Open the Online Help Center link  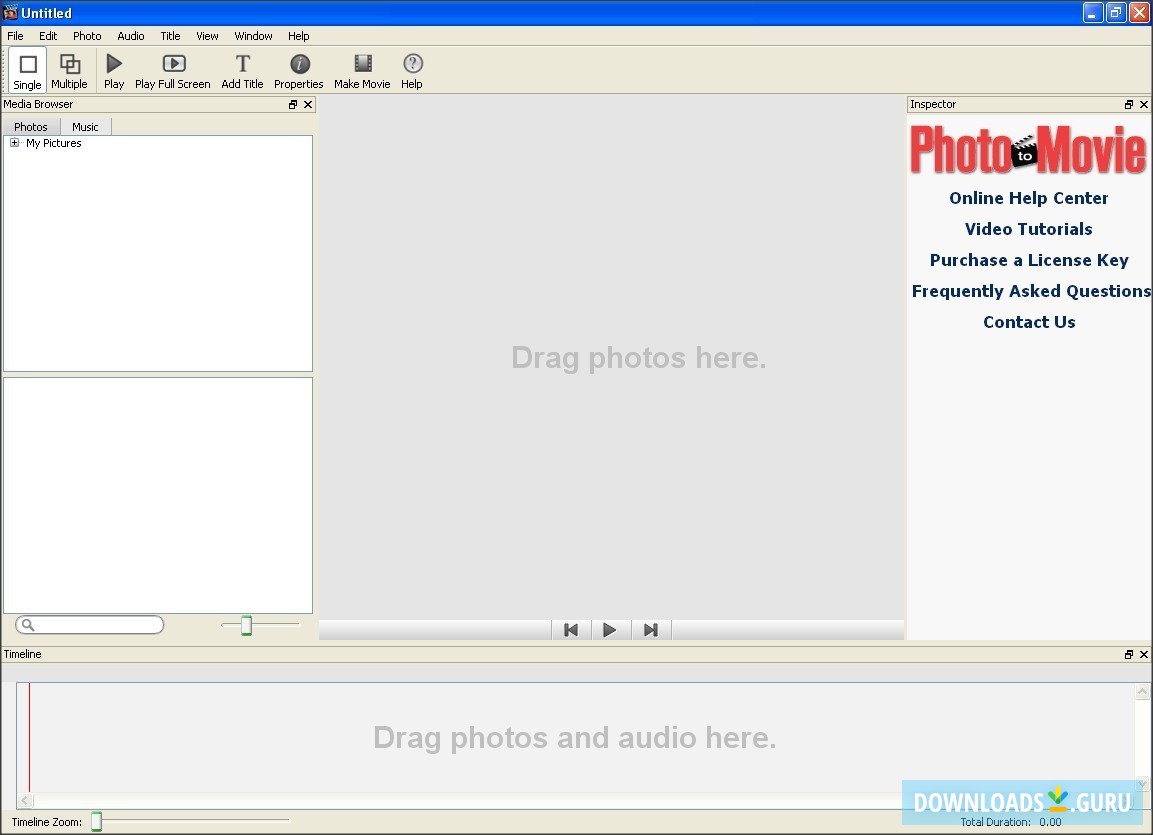coord(1028,198)
